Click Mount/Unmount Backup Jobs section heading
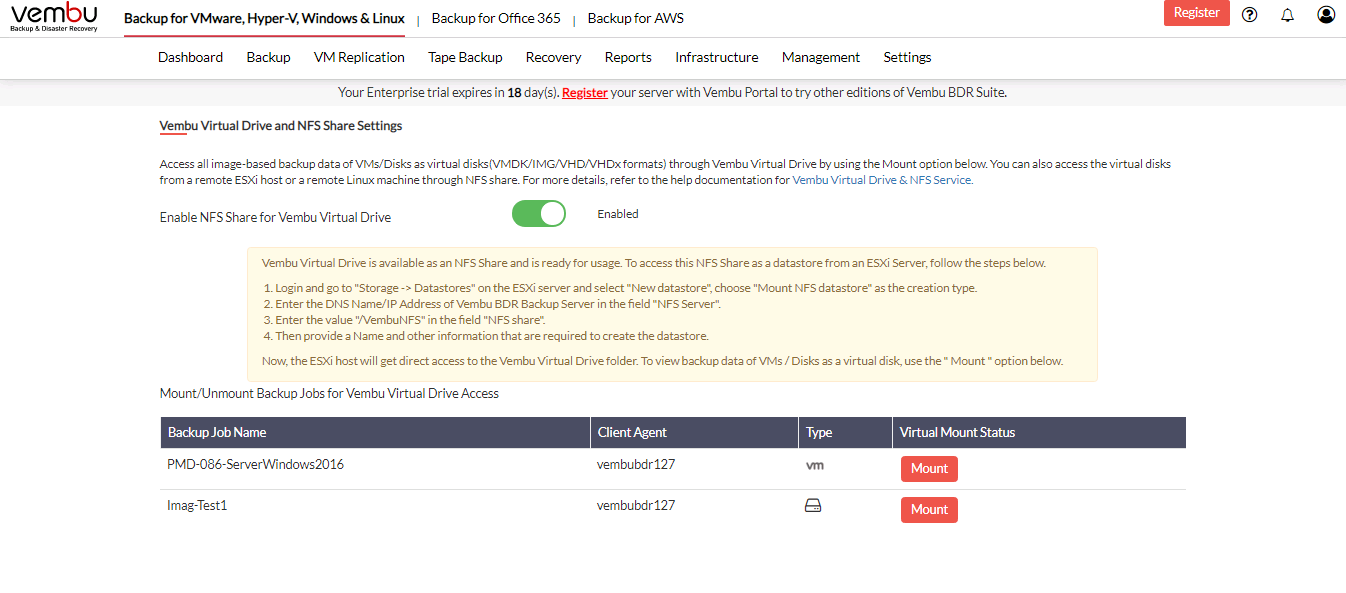 pos(329,393)
